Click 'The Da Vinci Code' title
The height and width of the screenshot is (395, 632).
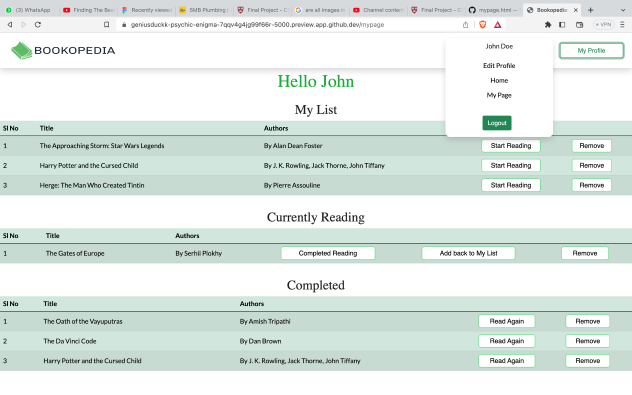tap(70, 341)
